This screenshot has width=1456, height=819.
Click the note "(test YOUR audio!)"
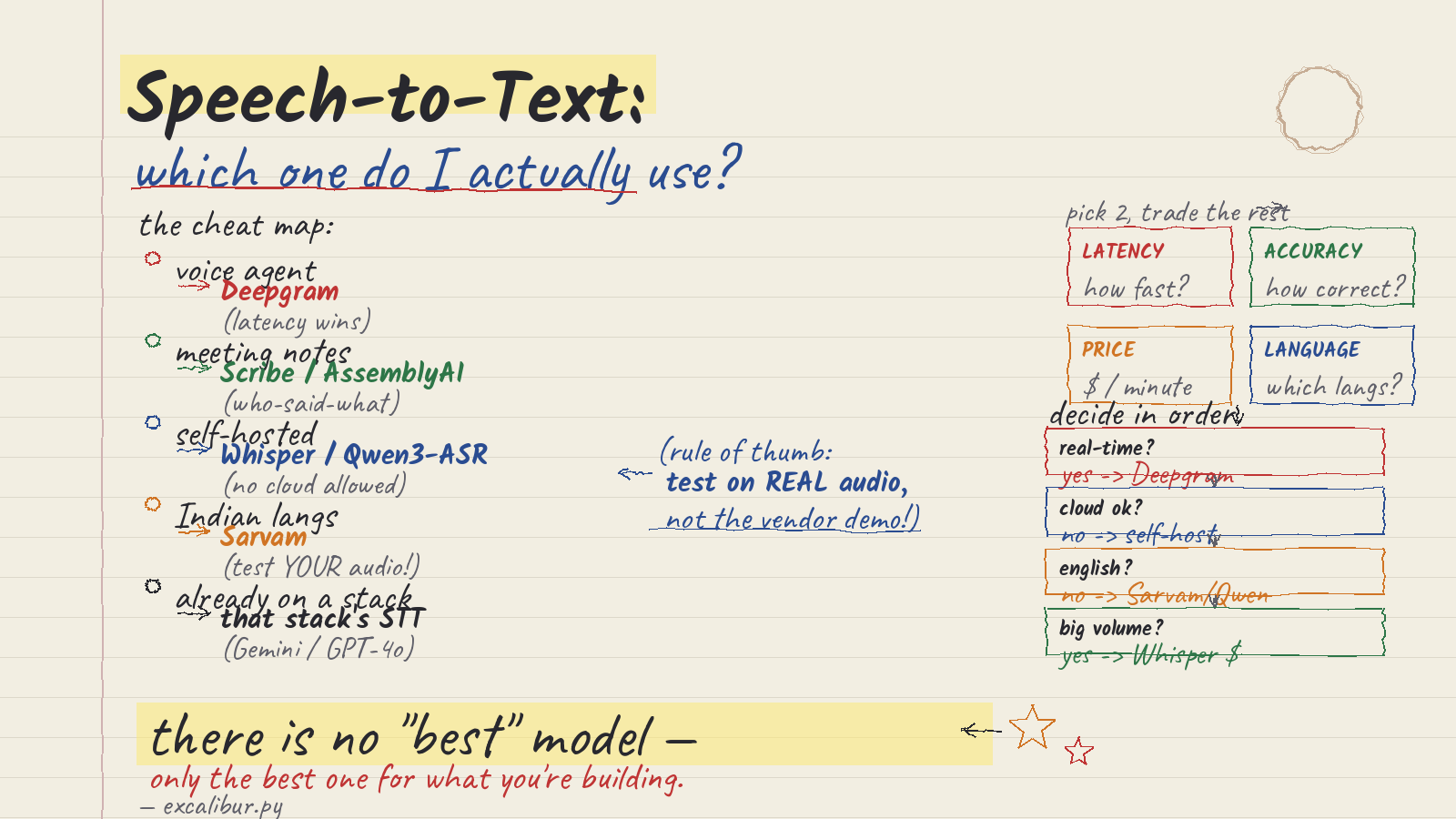coord(322,567)
